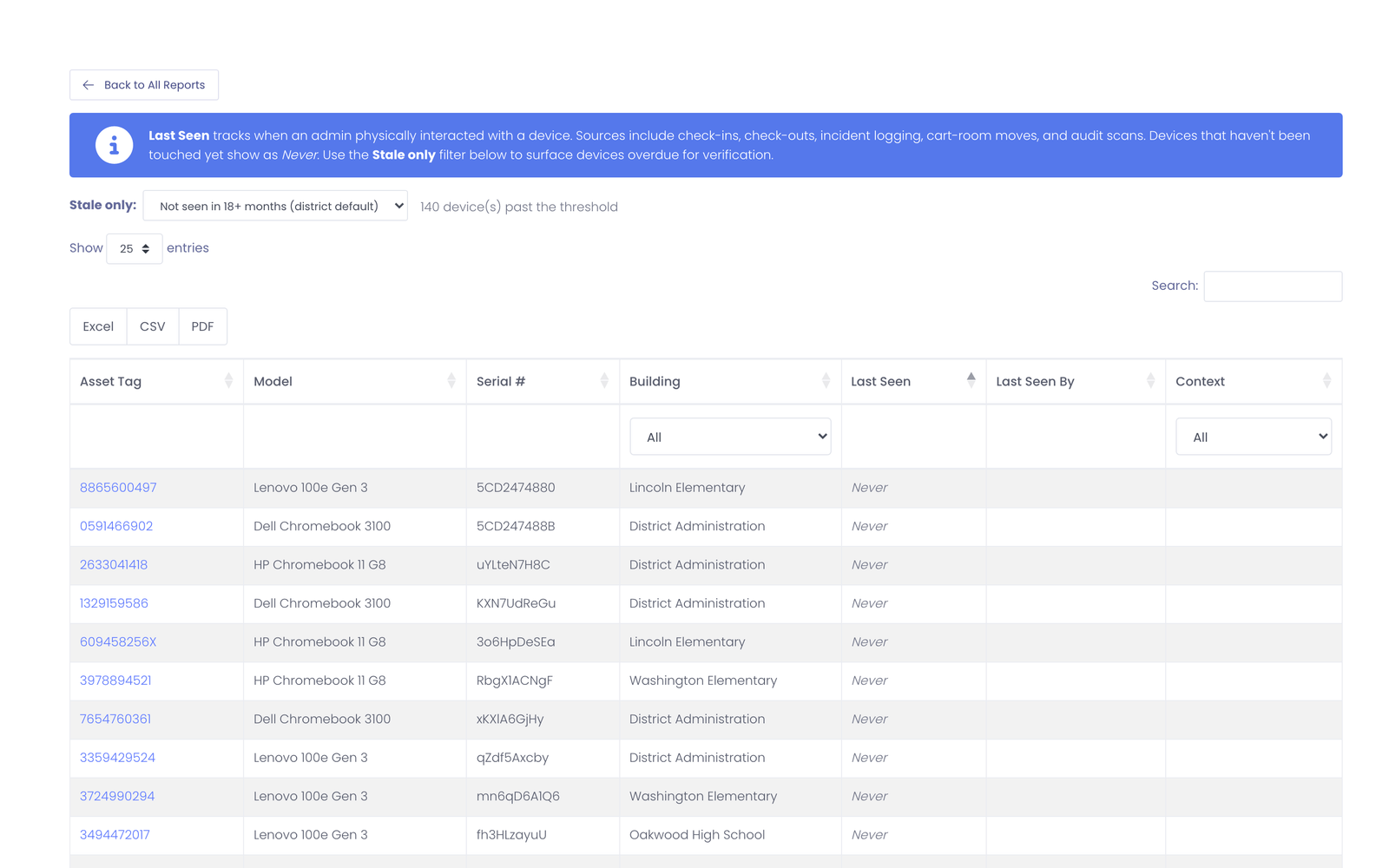Export table as PDF
The height and width of the screenshot is (868, 1389).
(202, 326)
